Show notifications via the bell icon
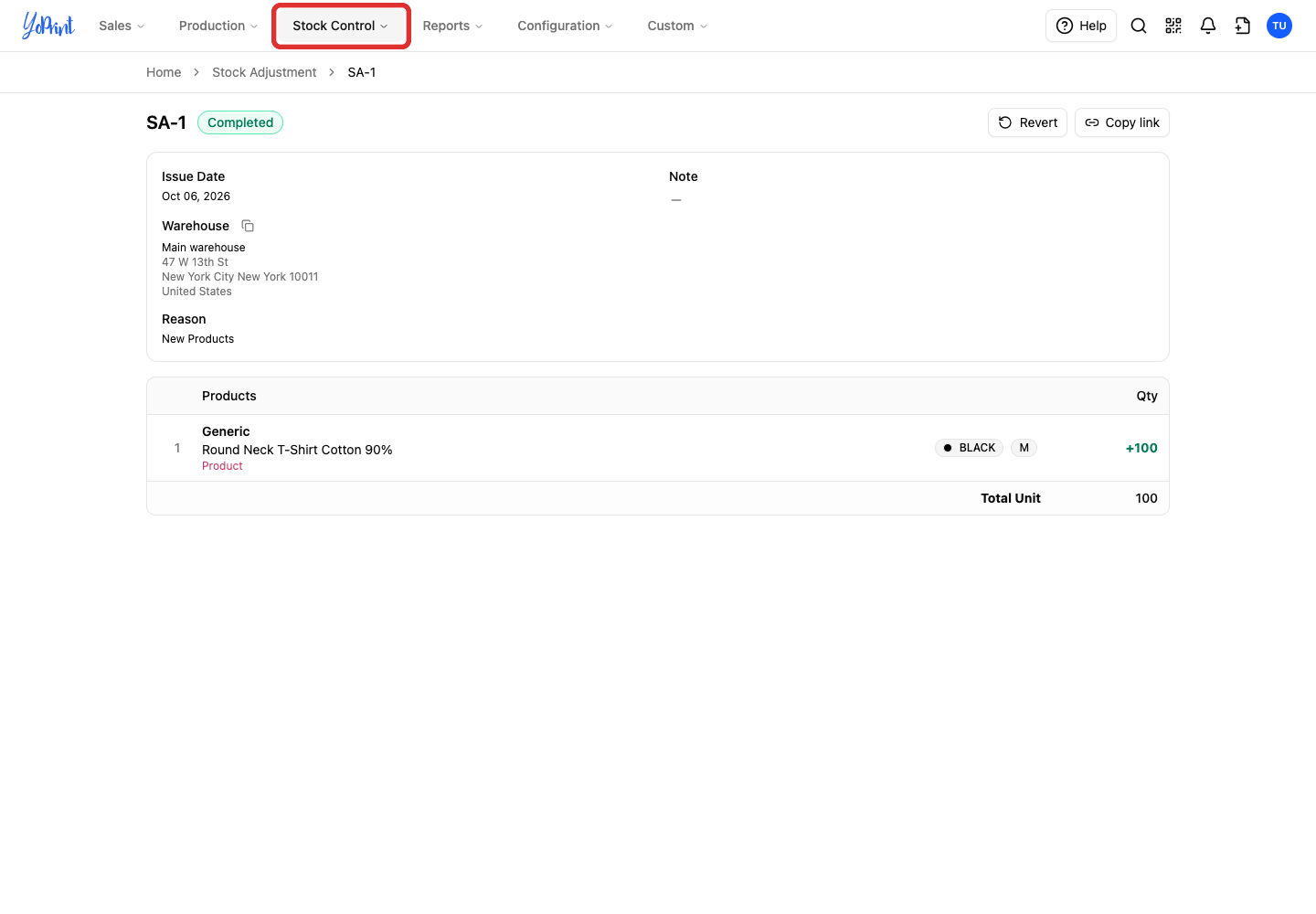 coord(1208,26)
